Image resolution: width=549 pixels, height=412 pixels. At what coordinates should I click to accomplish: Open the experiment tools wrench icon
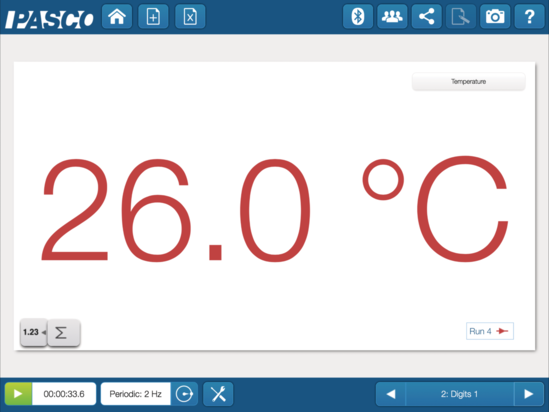click(x=218, y=394)
